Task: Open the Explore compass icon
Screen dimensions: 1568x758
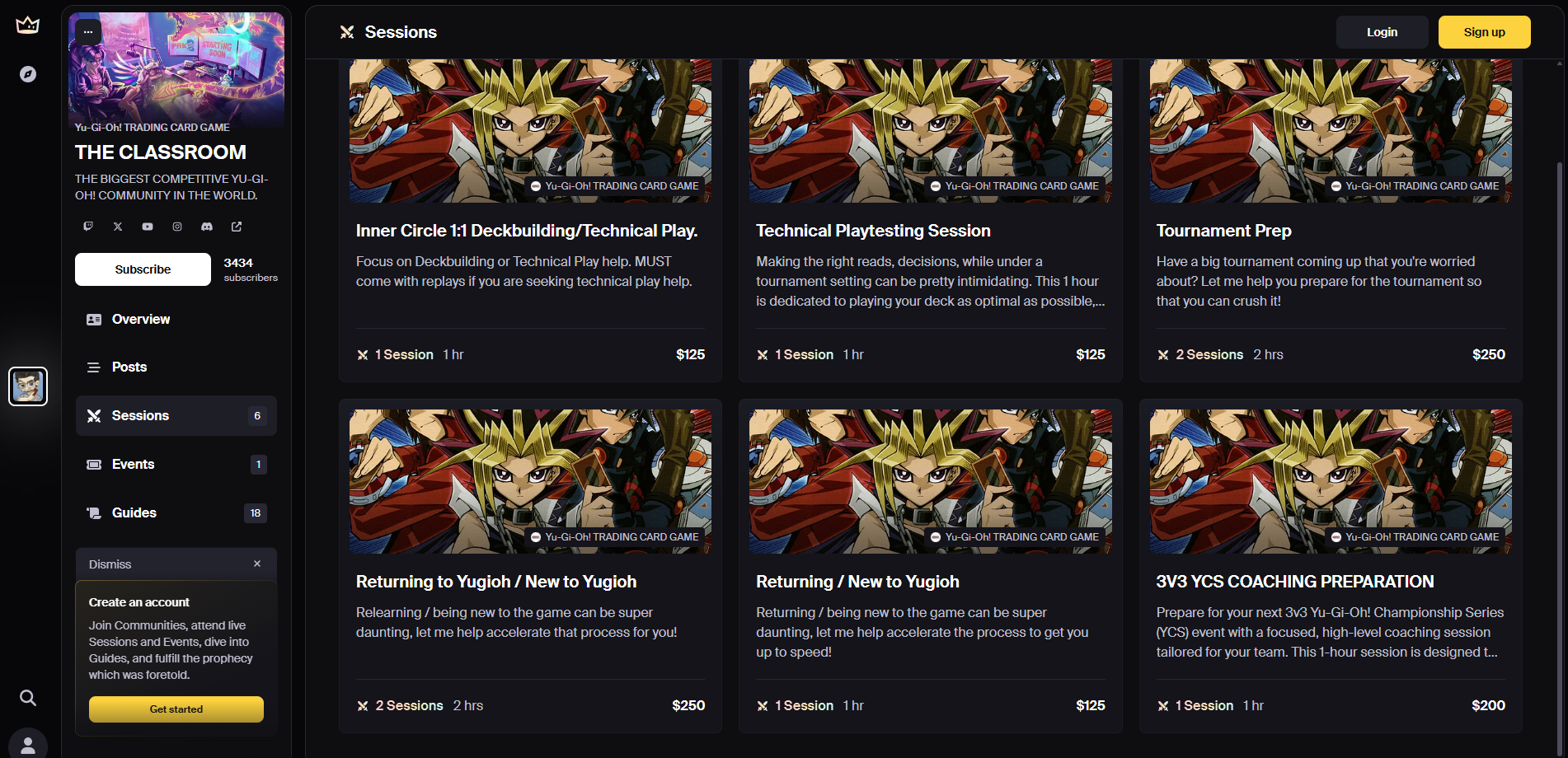Action: click(28, 74)
